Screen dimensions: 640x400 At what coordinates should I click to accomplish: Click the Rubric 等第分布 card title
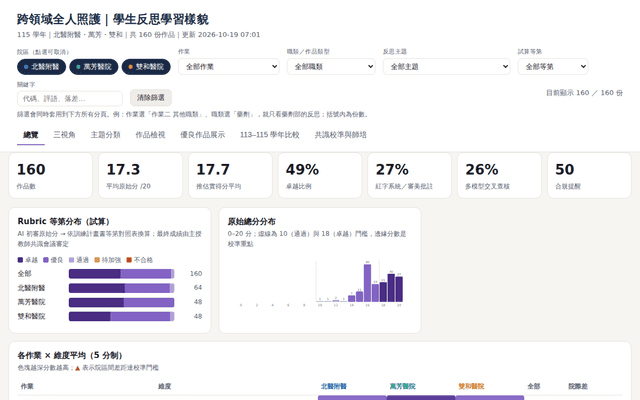(64, 222)
